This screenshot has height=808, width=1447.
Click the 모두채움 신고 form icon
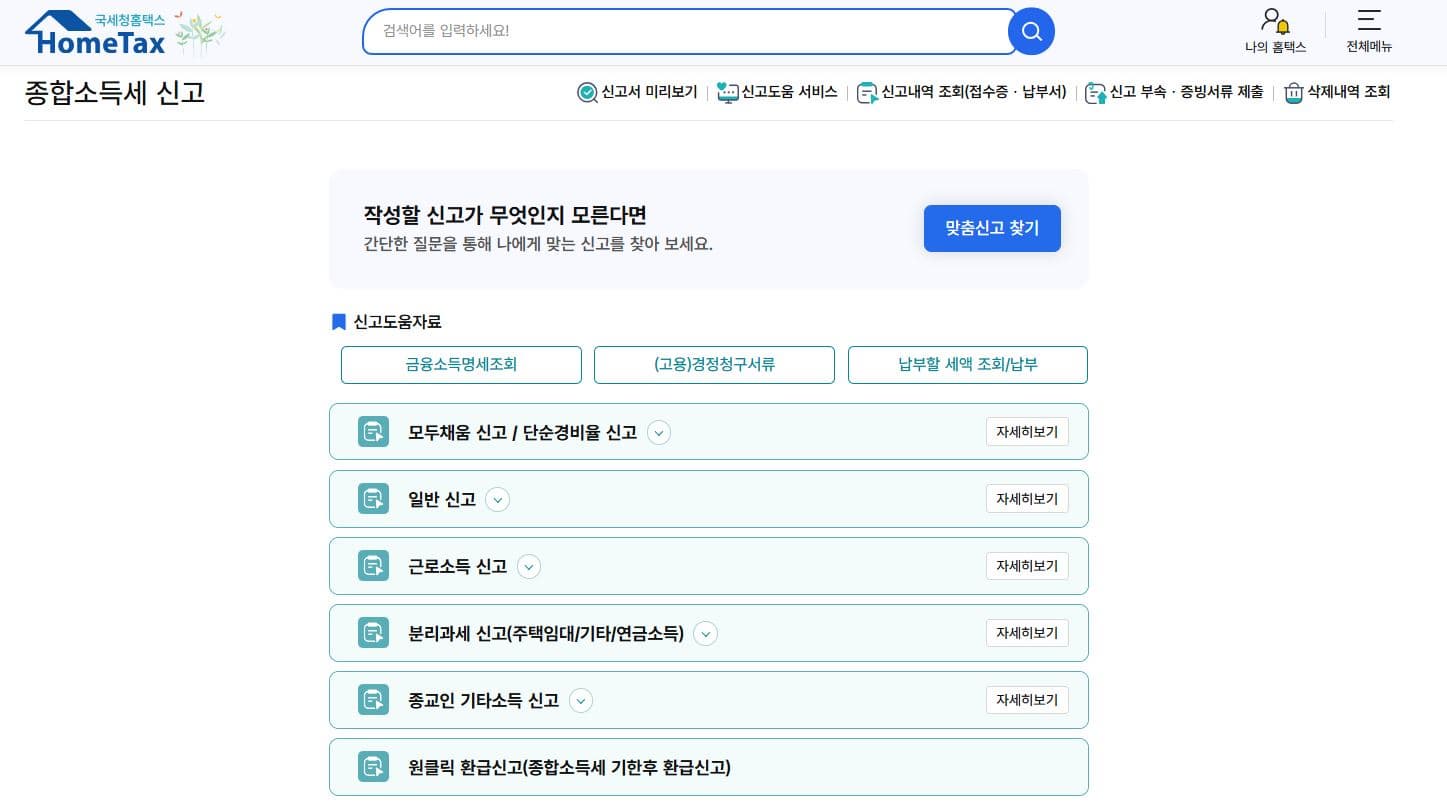coord(373,432)
